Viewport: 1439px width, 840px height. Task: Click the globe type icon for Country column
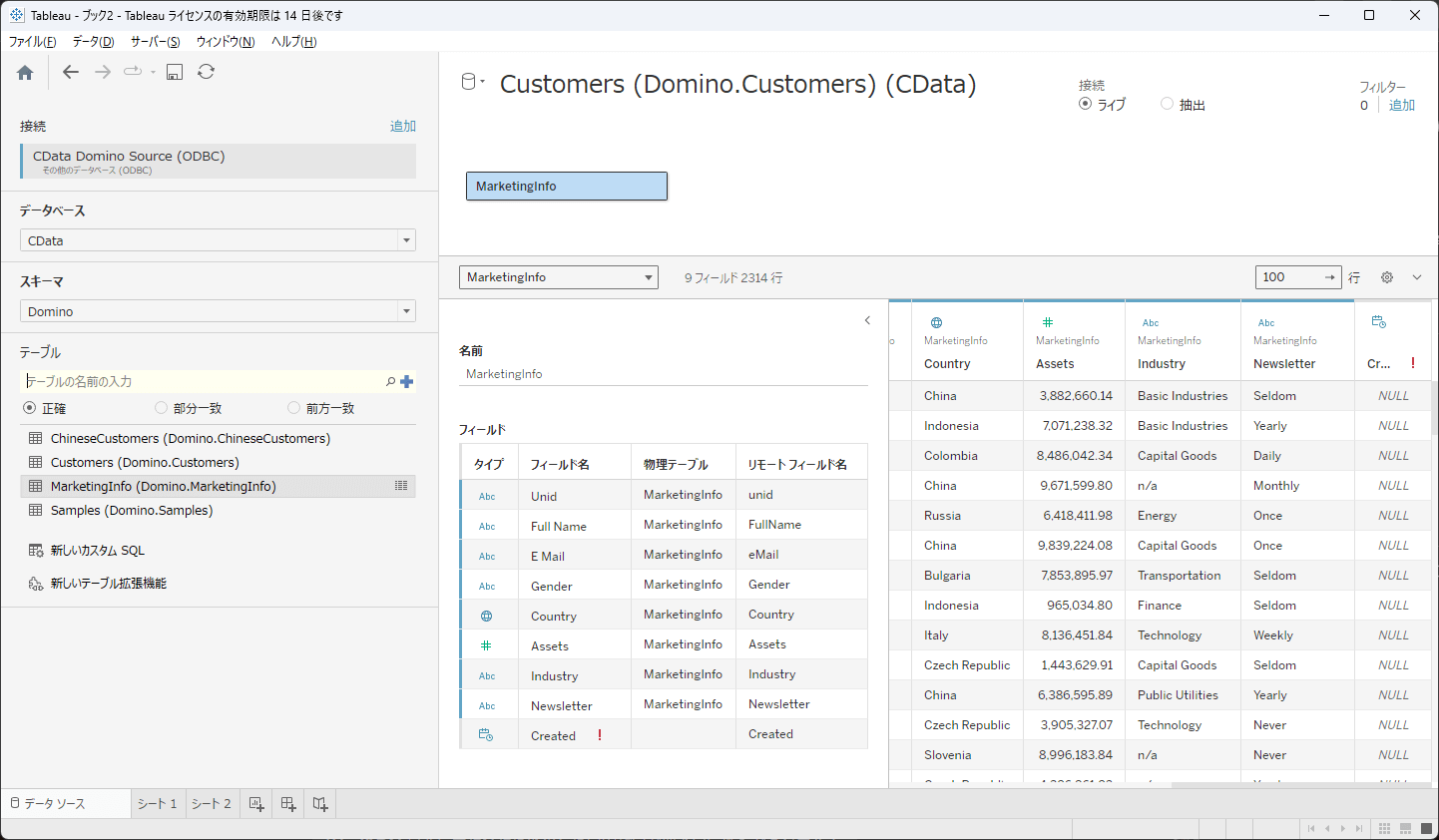click(x=936, y=322)
